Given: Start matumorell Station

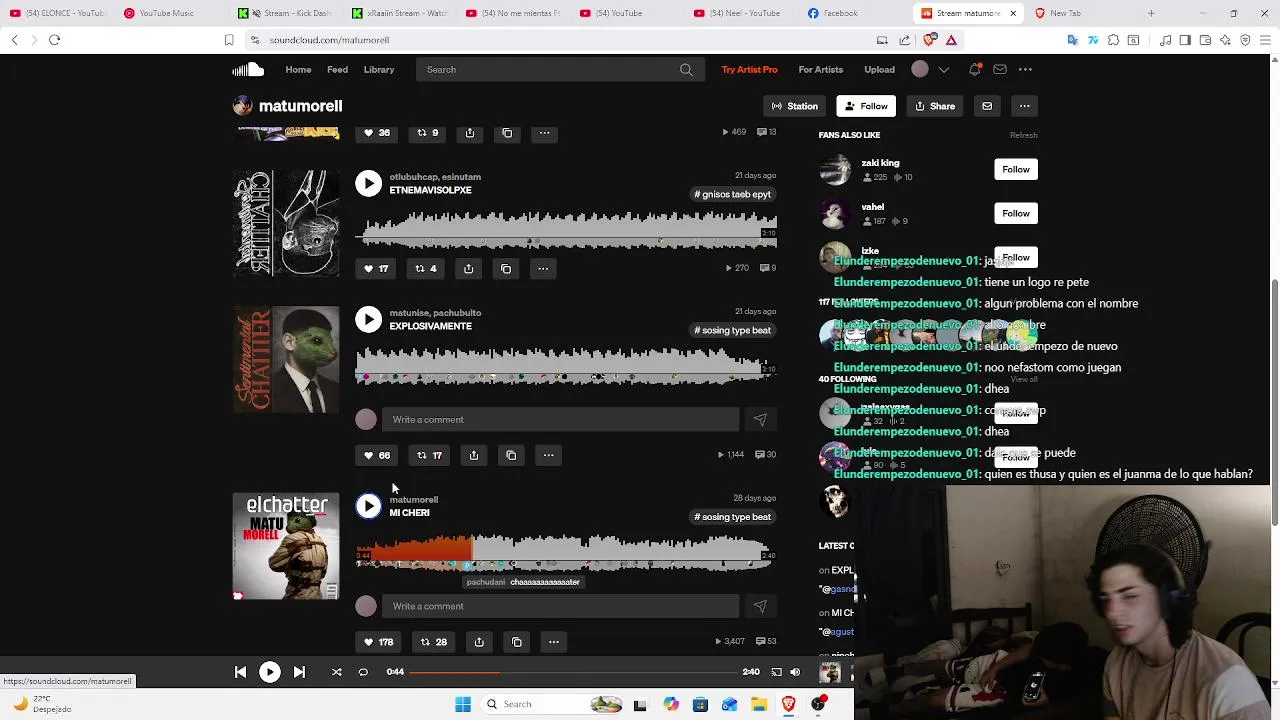Looking at the screenshot, I should tap(794, 106).
